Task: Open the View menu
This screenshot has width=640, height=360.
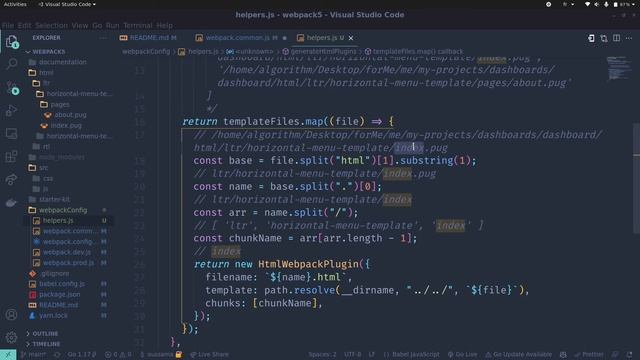Action: (80, 25)
